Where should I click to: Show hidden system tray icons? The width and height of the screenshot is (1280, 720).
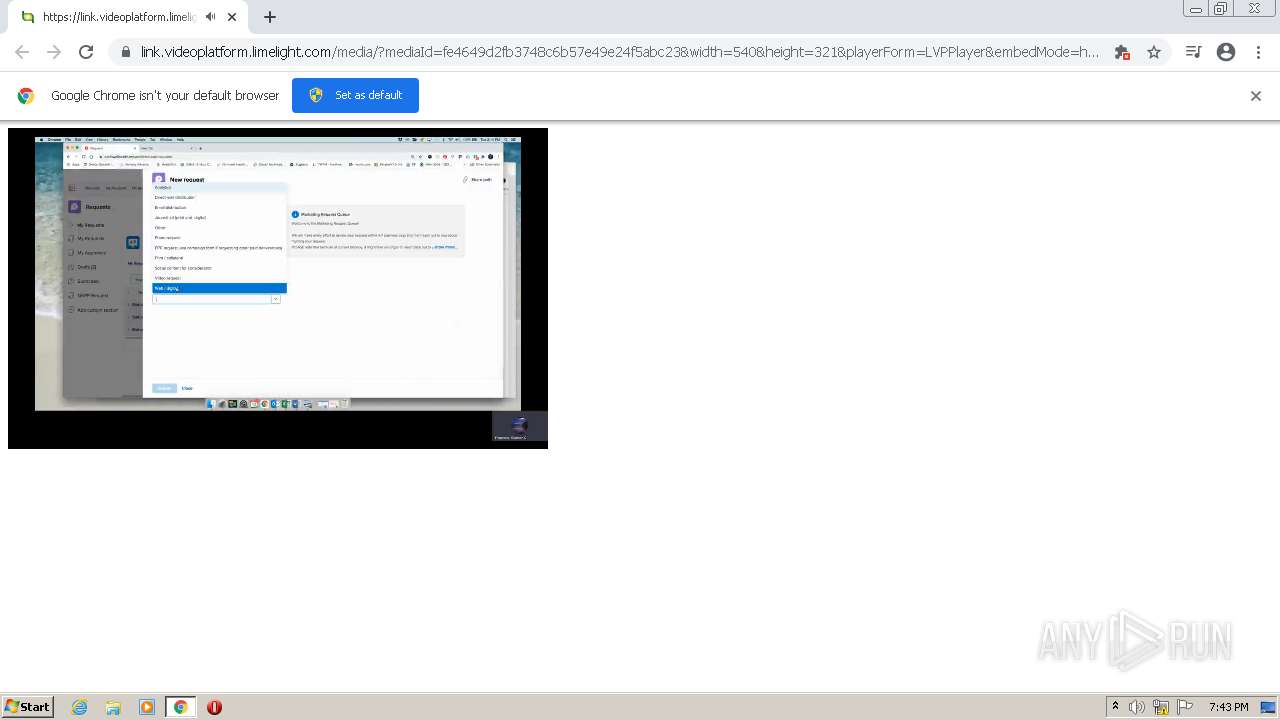pyautogui.click(x=1115, y=707)
